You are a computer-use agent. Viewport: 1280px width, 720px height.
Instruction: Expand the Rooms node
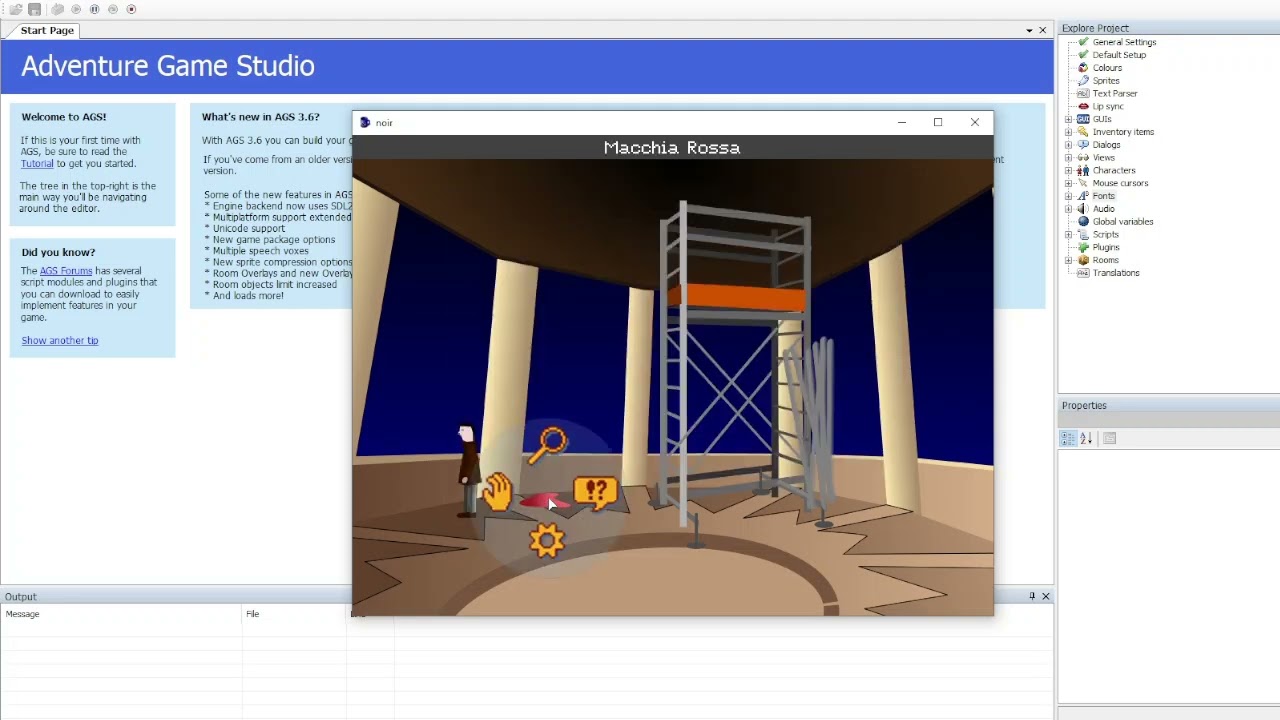(x=1068, y=260)
